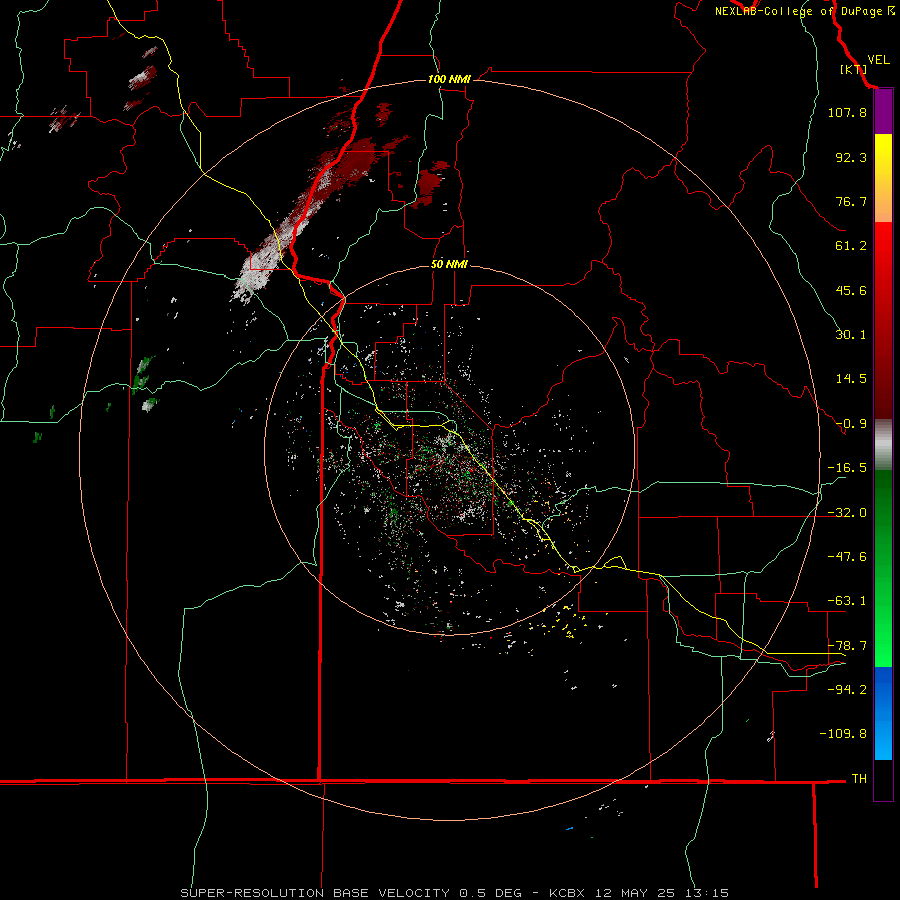This screenshot has height=900, width=900.
Task: Click the 30.1 legend value
Action: pos(851,335)
